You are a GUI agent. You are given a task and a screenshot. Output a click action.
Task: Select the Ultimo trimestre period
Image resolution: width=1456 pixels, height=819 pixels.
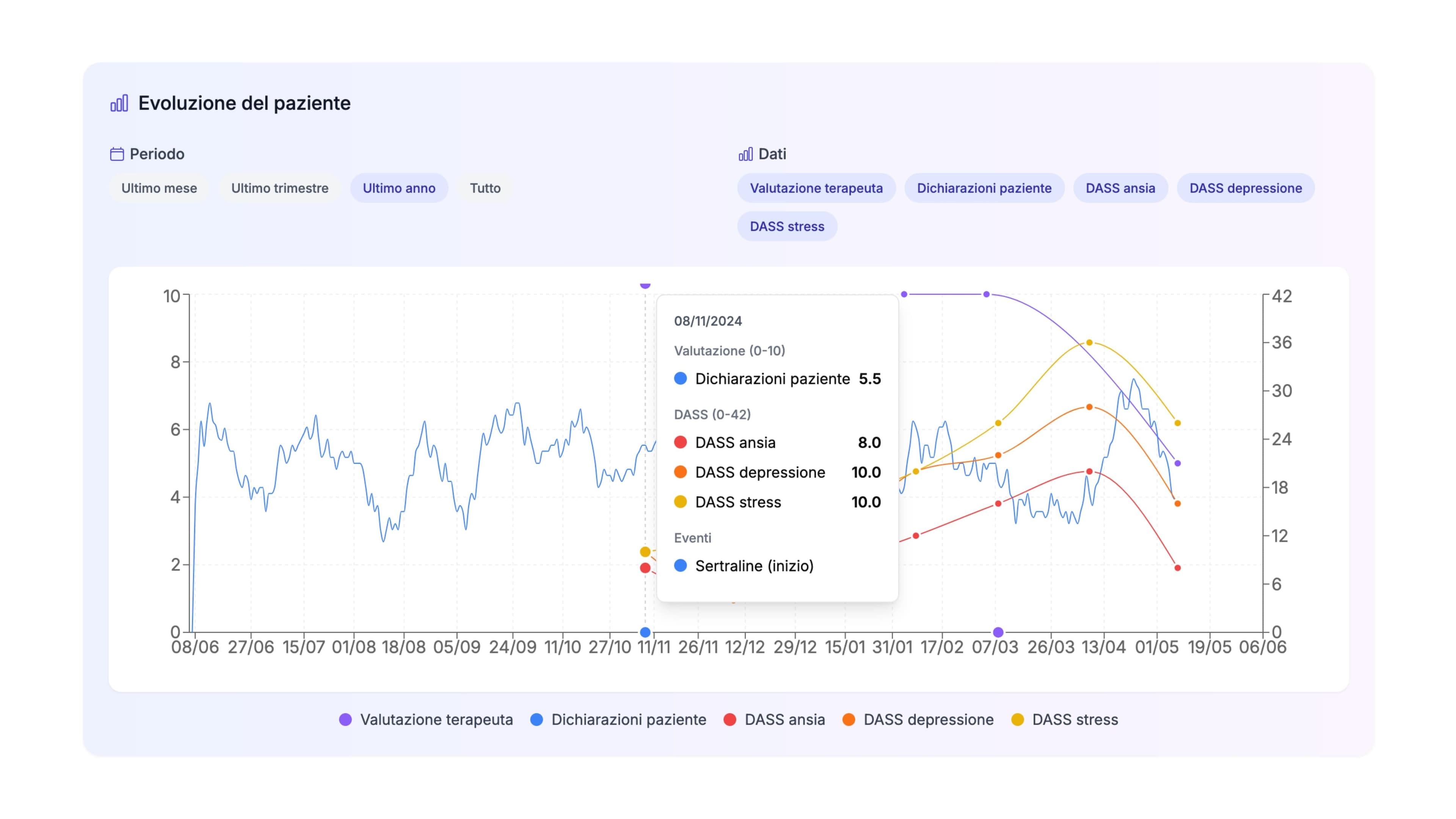point(280,188)
